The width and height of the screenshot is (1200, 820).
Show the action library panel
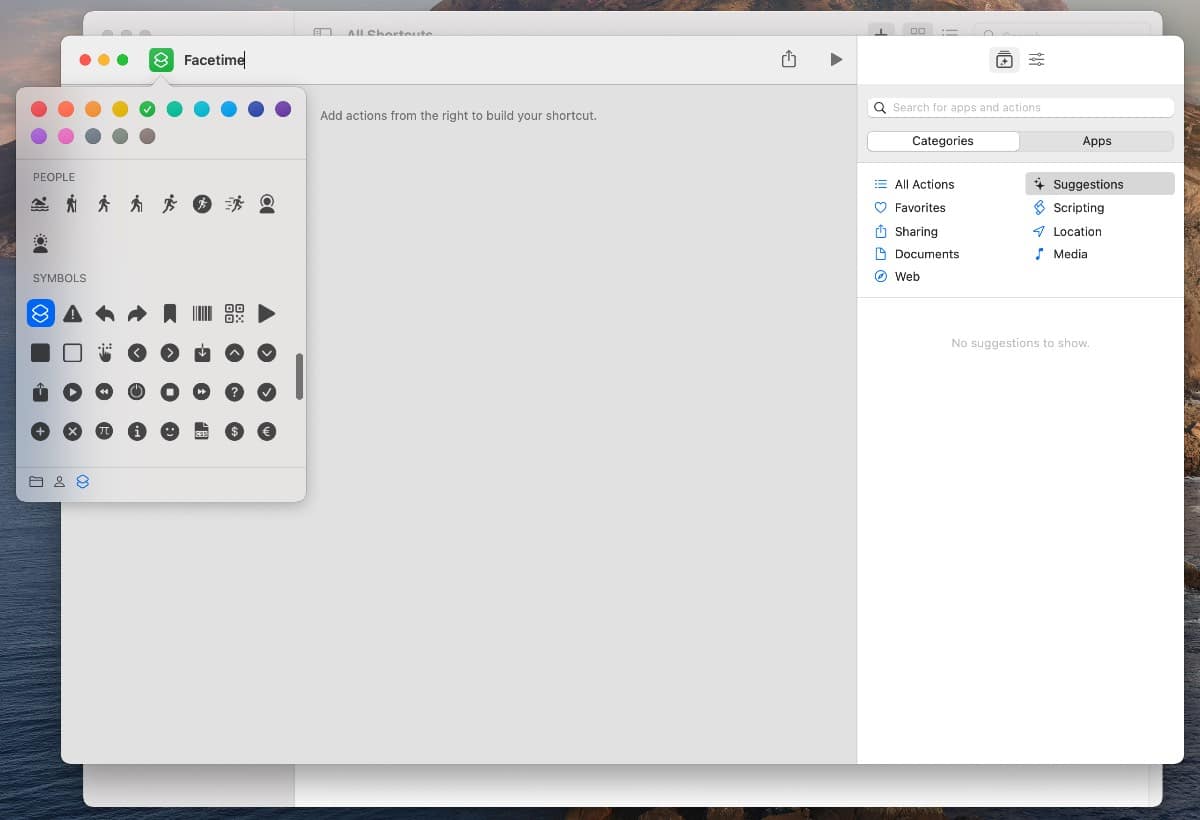[x=1004, y=60]
